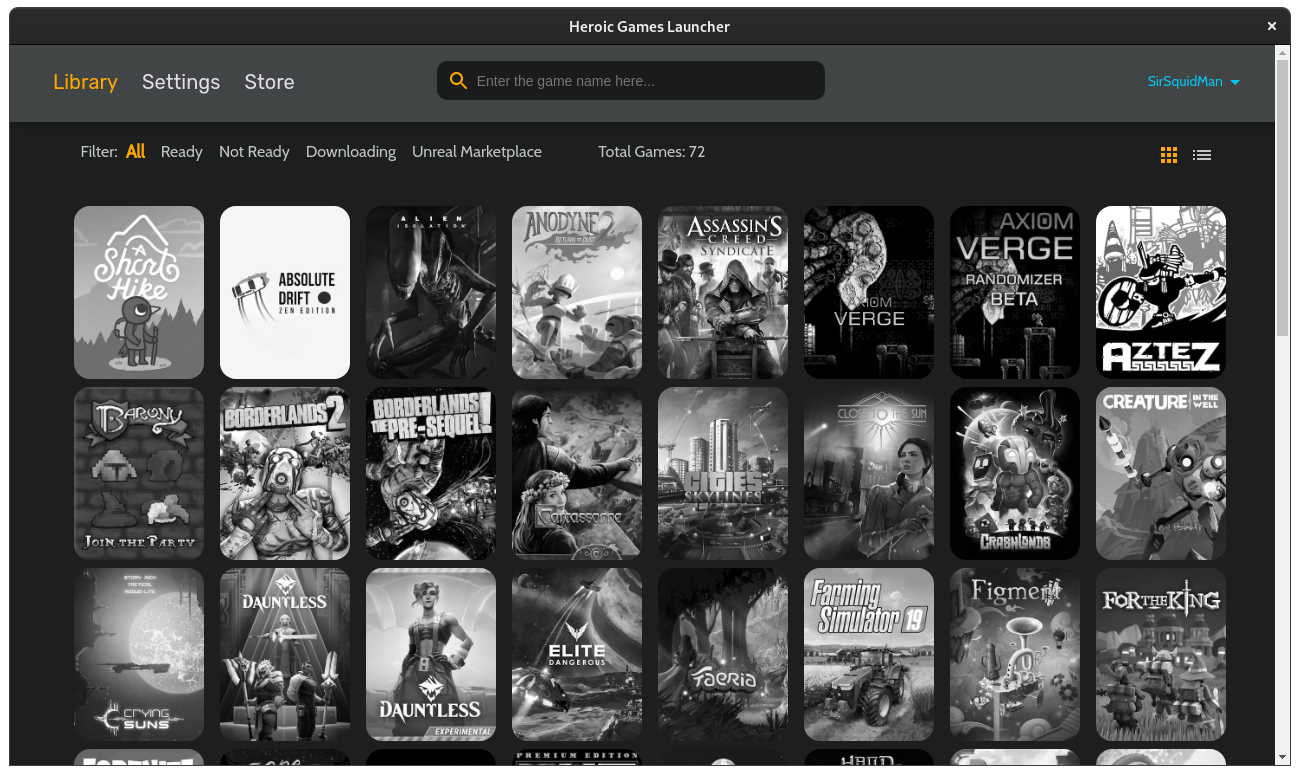Show Not Ready games
Image resolution: width=1300 pixels, height=775 pixels.
254,152
